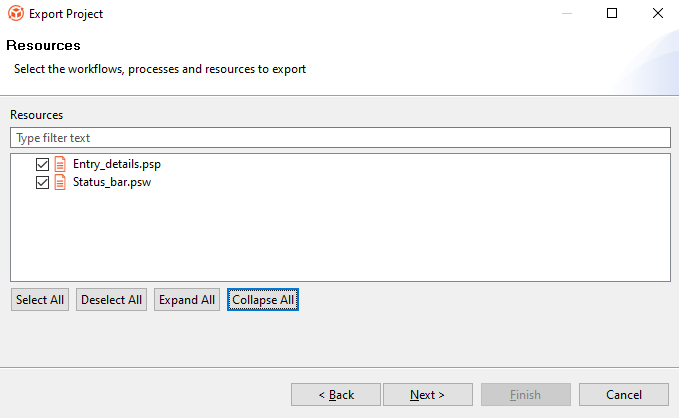Maximize the Export Project window
Image resolution: width=679 pixels, height=418 pixels.
click(612, 14)
